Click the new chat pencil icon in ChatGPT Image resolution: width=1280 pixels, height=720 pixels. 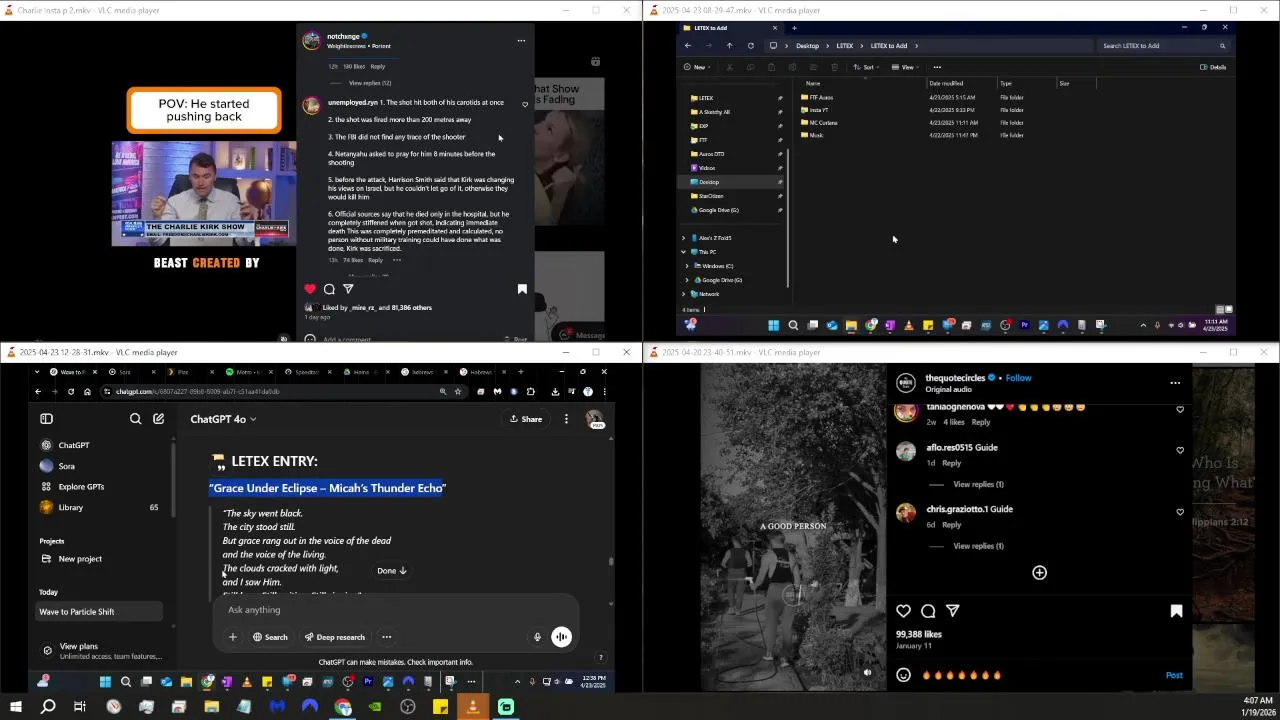(x=158, y=419)
